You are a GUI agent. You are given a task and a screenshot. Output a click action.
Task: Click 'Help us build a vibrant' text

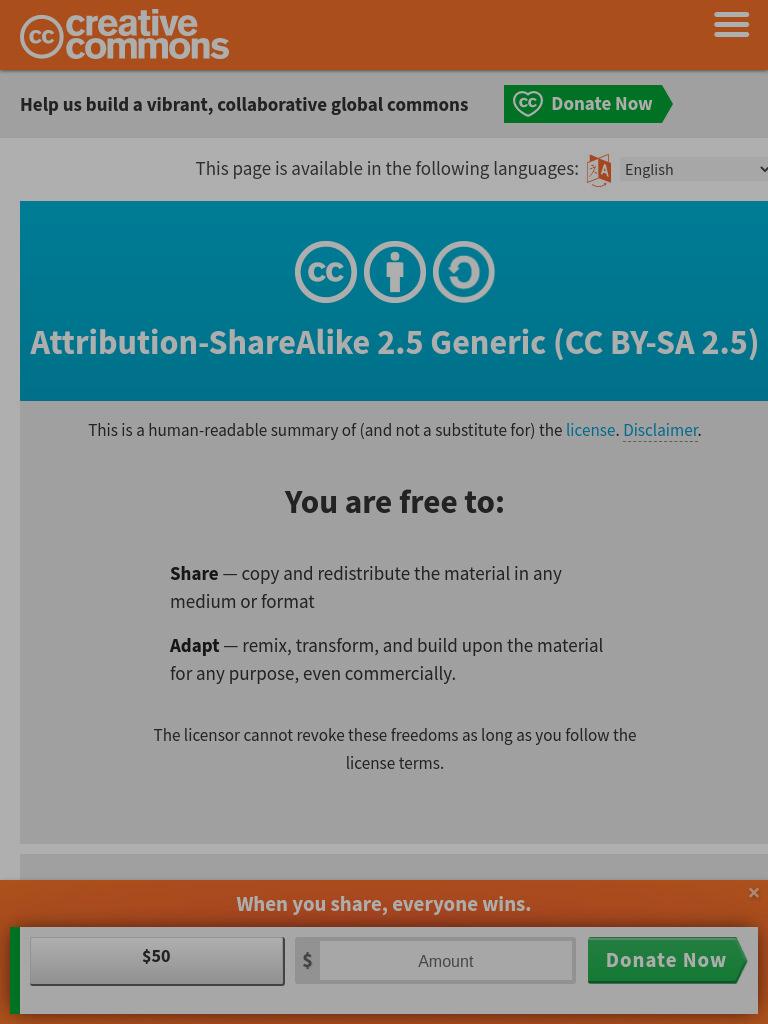(244, 104)
